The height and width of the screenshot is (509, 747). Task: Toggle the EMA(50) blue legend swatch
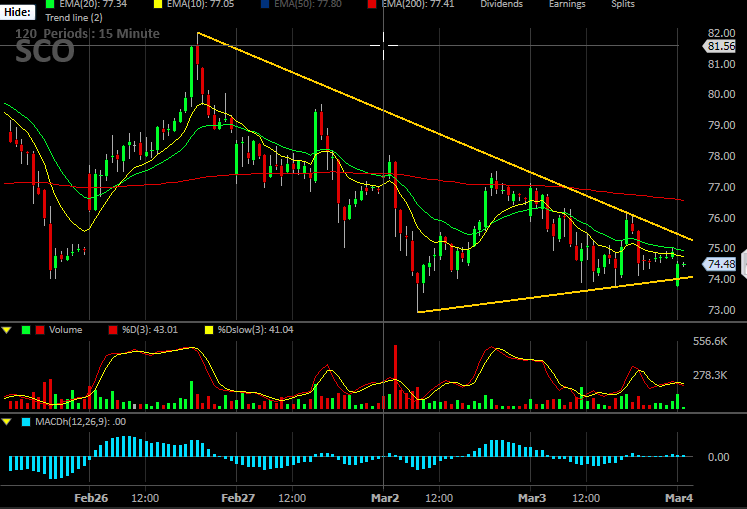265,4
